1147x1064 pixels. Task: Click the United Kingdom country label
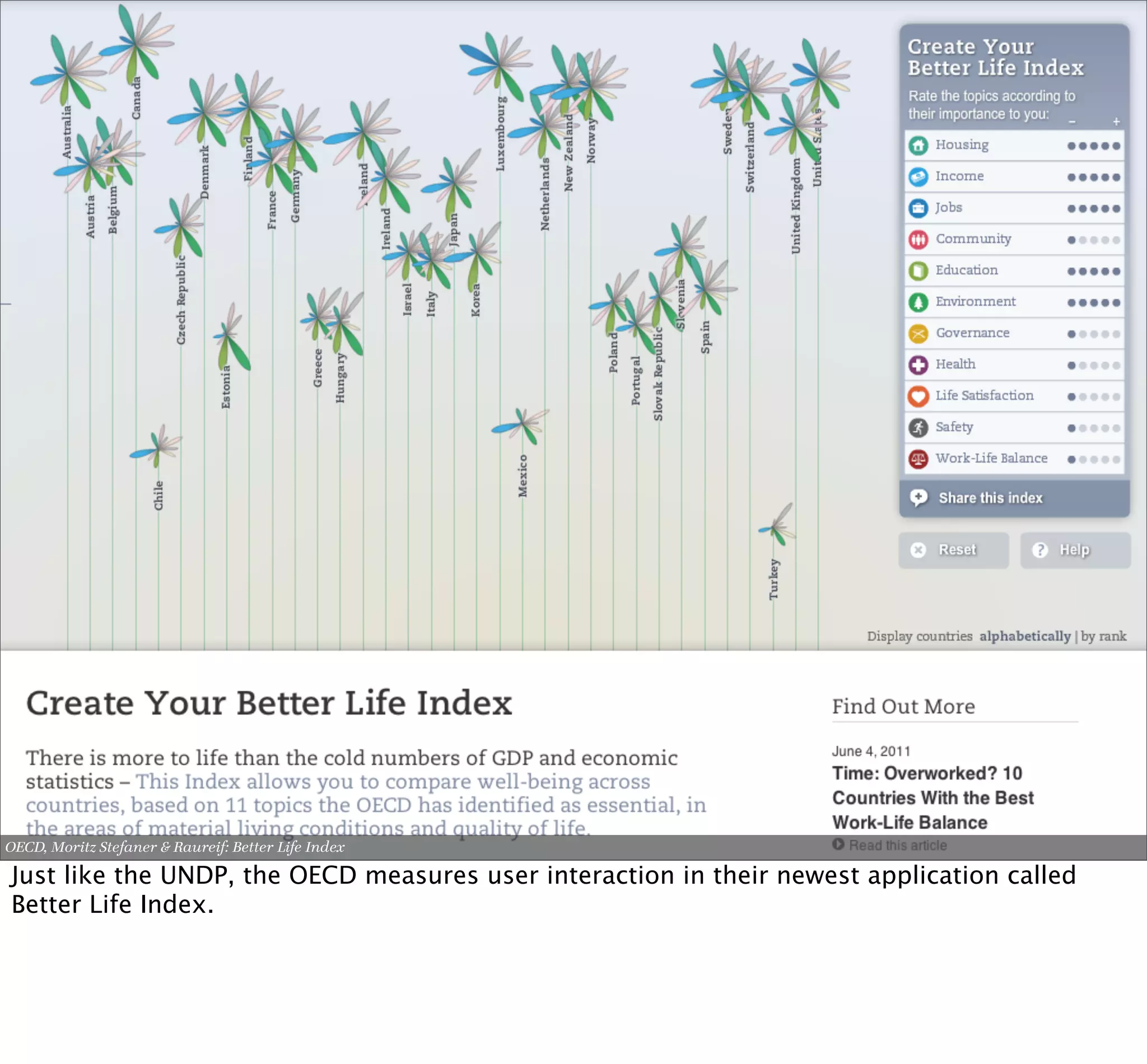pos(796,206)
